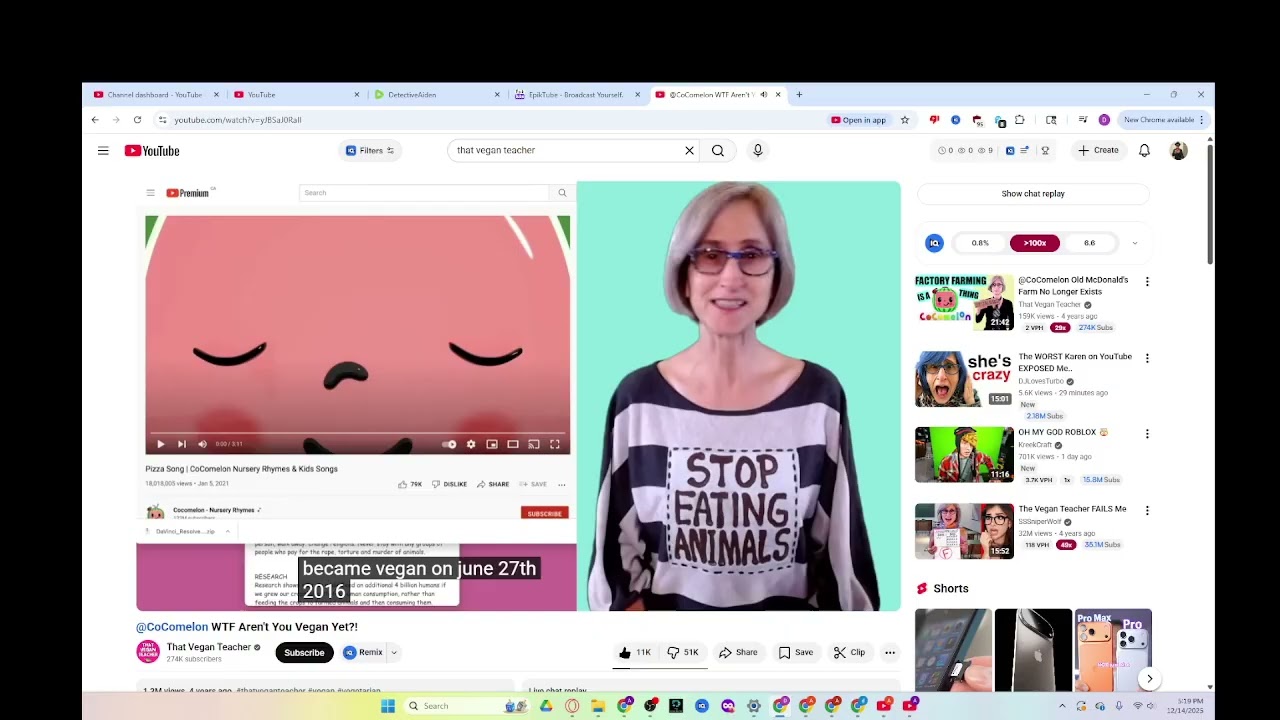Open the vidIQ Filters dropdown
The width and height of the screenshot is (1280, 720).
[x=370, y=150]
